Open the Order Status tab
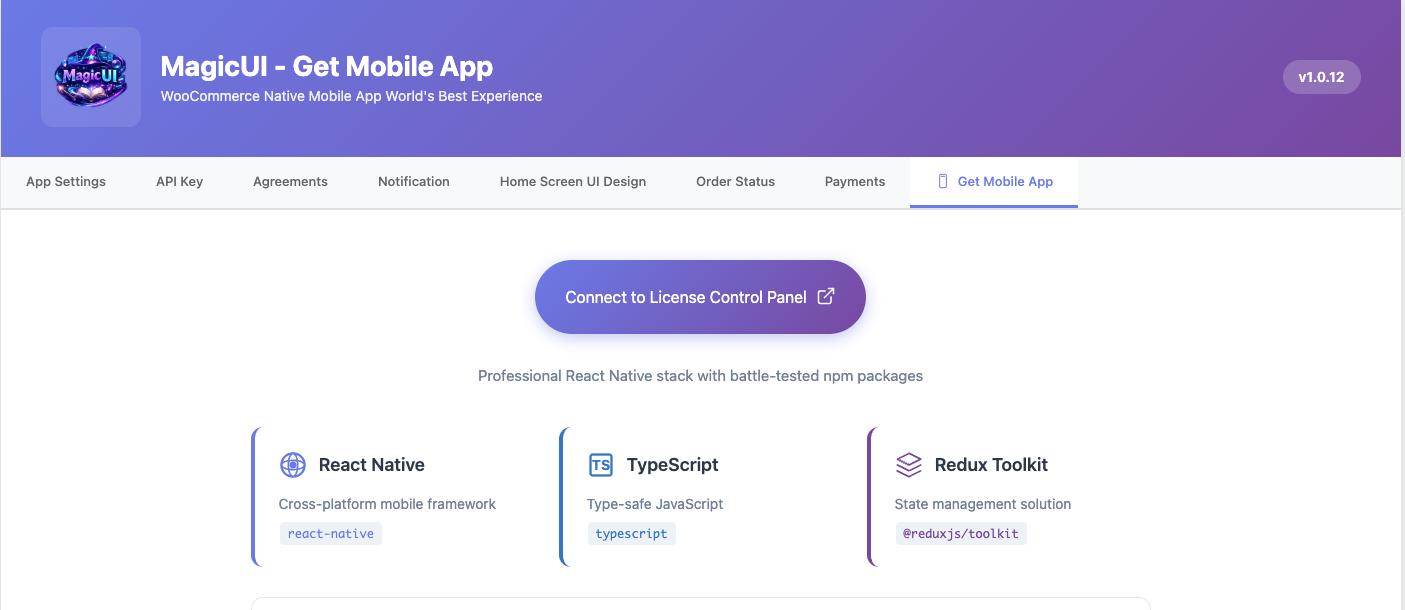The height and width of the screenshot is (610, 1405). (x=735, y=182)
